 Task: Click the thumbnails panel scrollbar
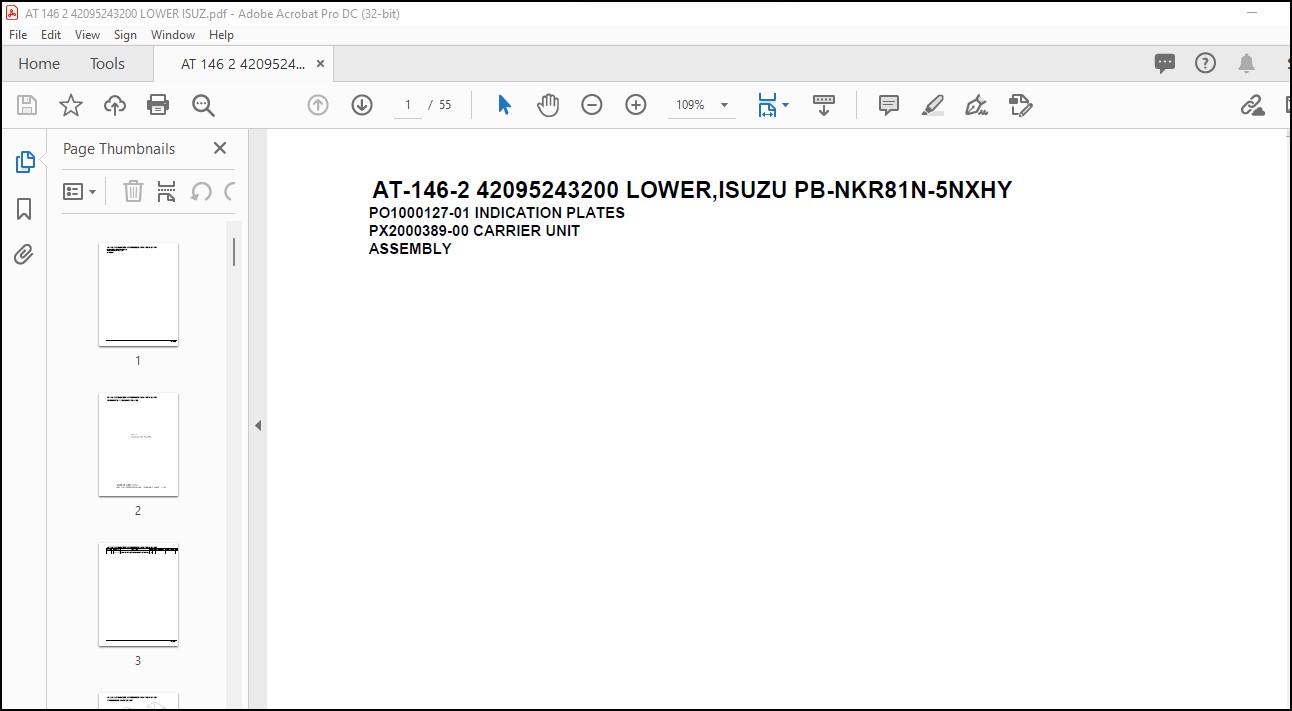point(234,251)
